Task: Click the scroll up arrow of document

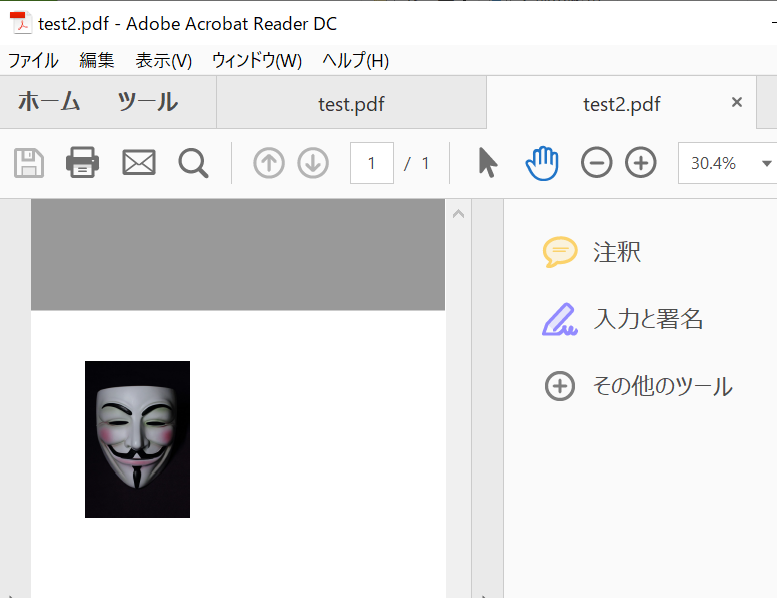Action: point(458,214)
